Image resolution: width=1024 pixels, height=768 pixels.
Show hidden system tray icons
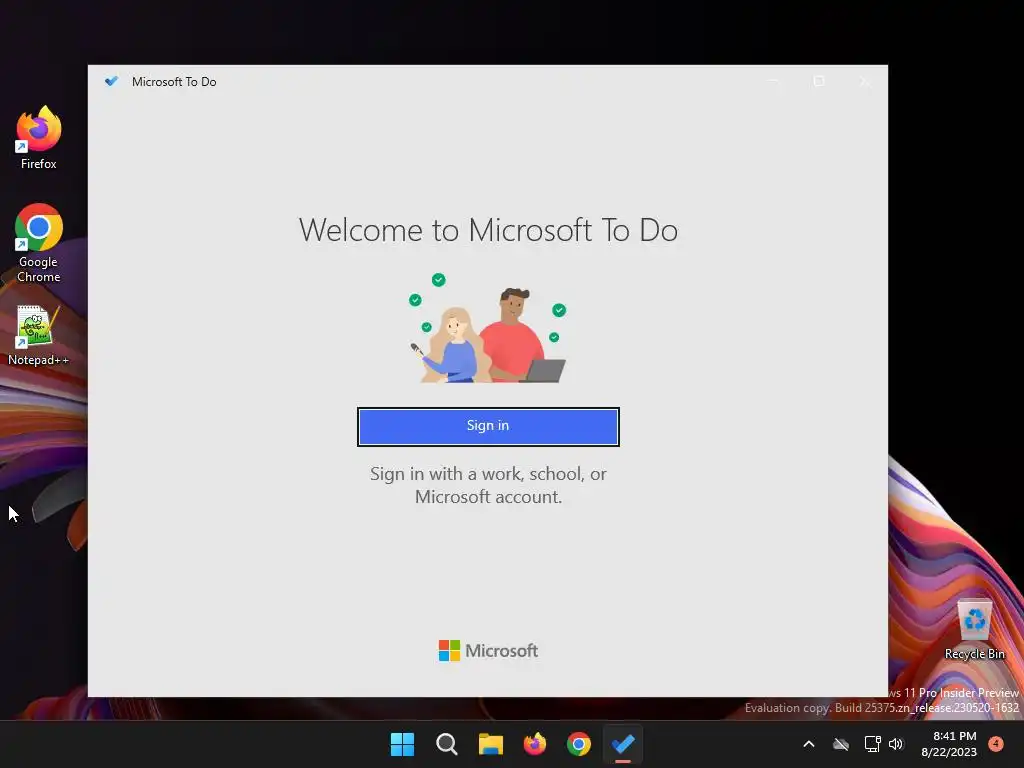[808, 744]
